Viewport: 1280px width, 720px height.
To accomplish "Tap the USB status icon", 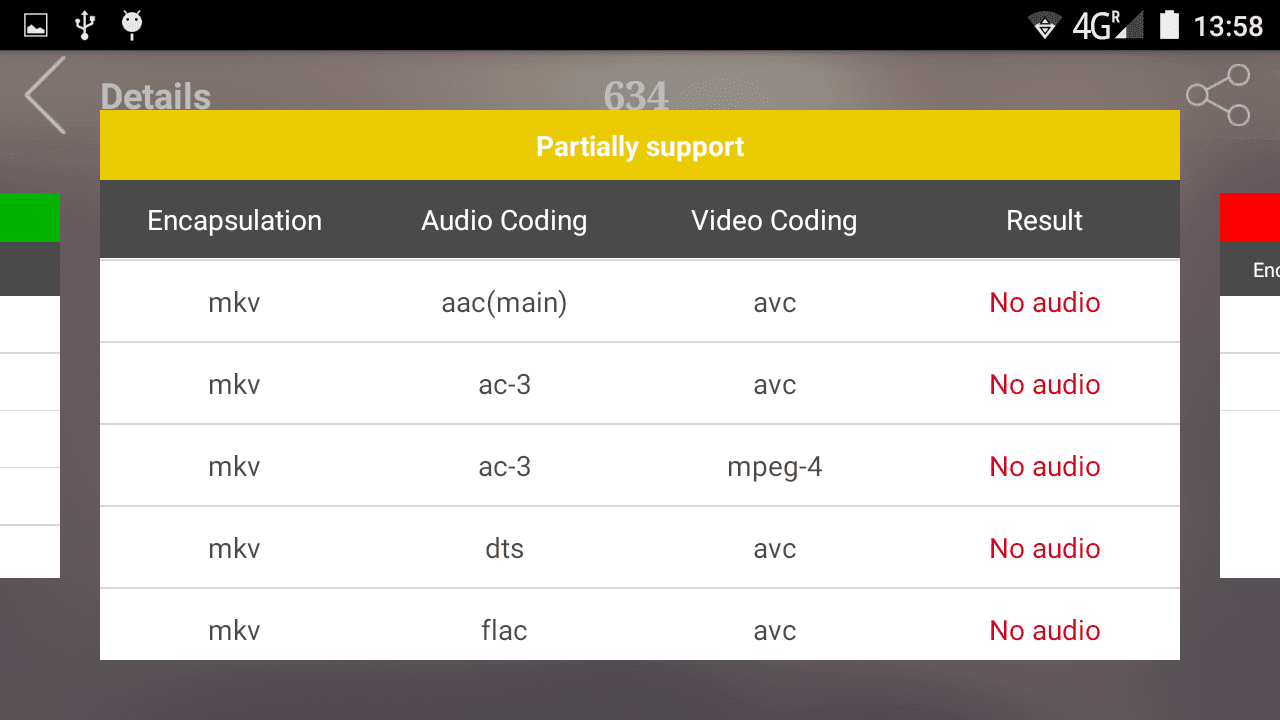I will [85, 25].
